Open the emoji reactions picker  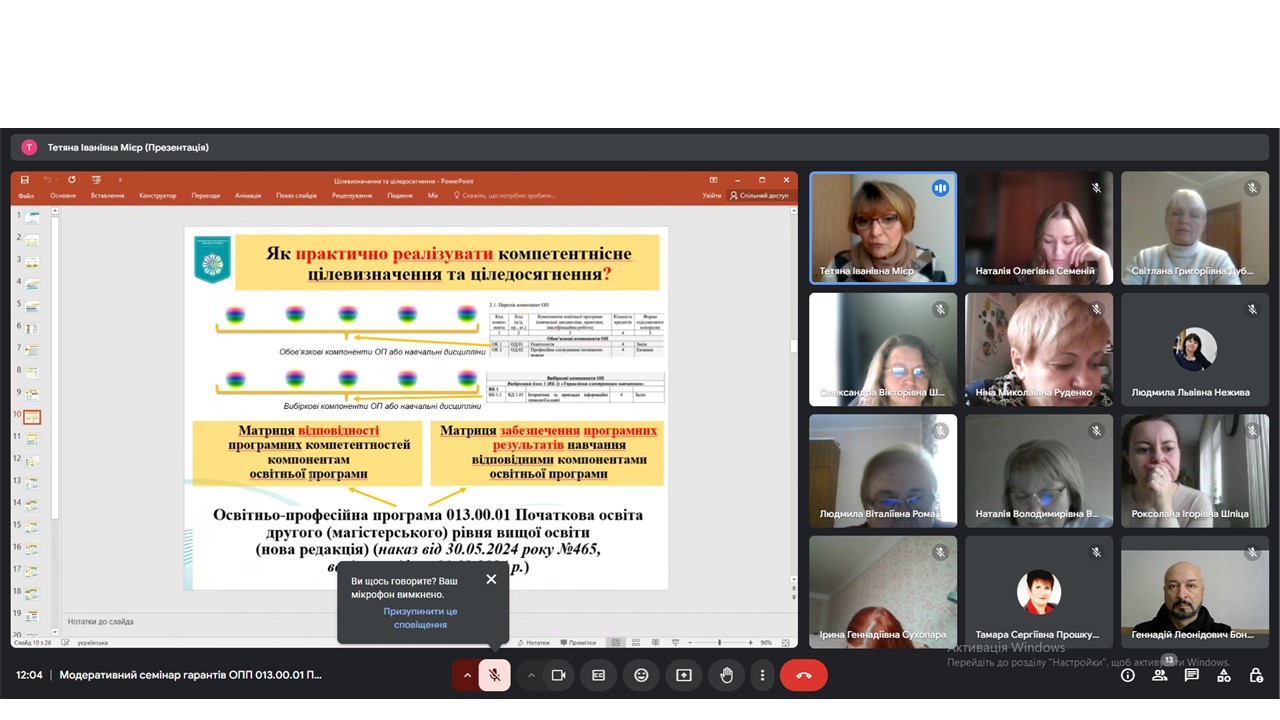(641, 675)
